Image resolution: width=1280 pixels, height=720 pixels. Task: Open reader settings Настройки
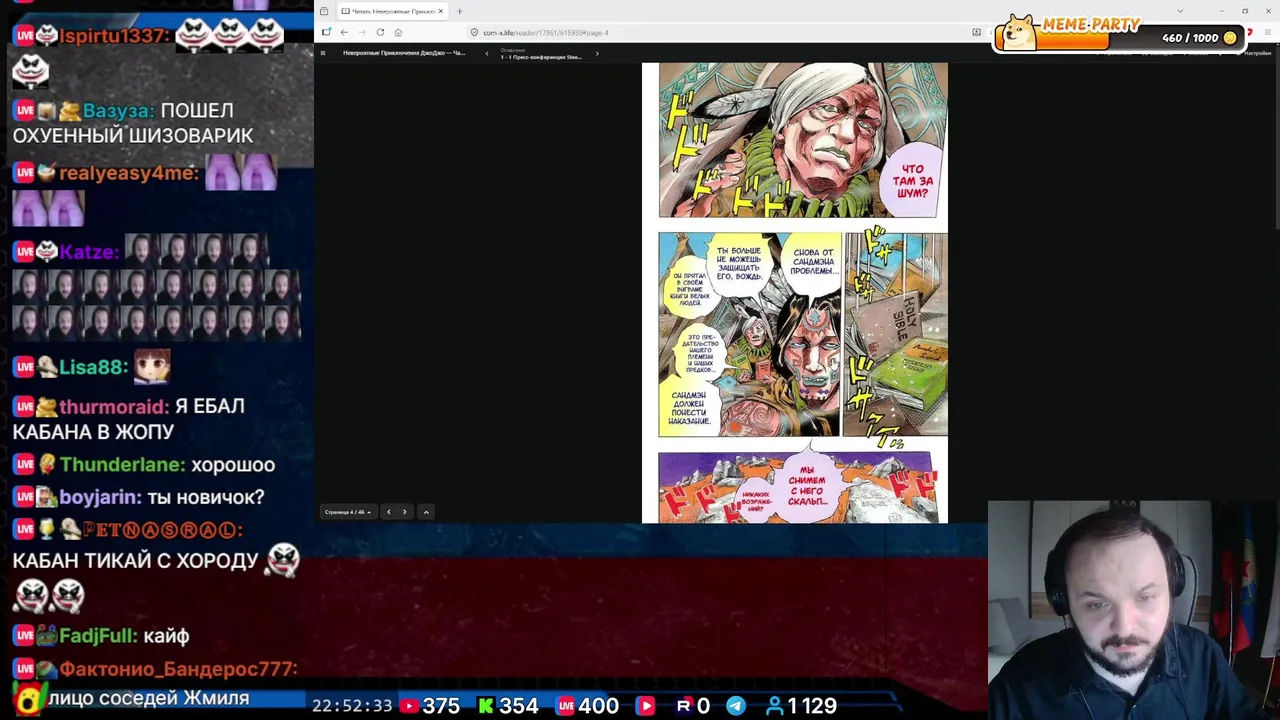pos(1256,53)
